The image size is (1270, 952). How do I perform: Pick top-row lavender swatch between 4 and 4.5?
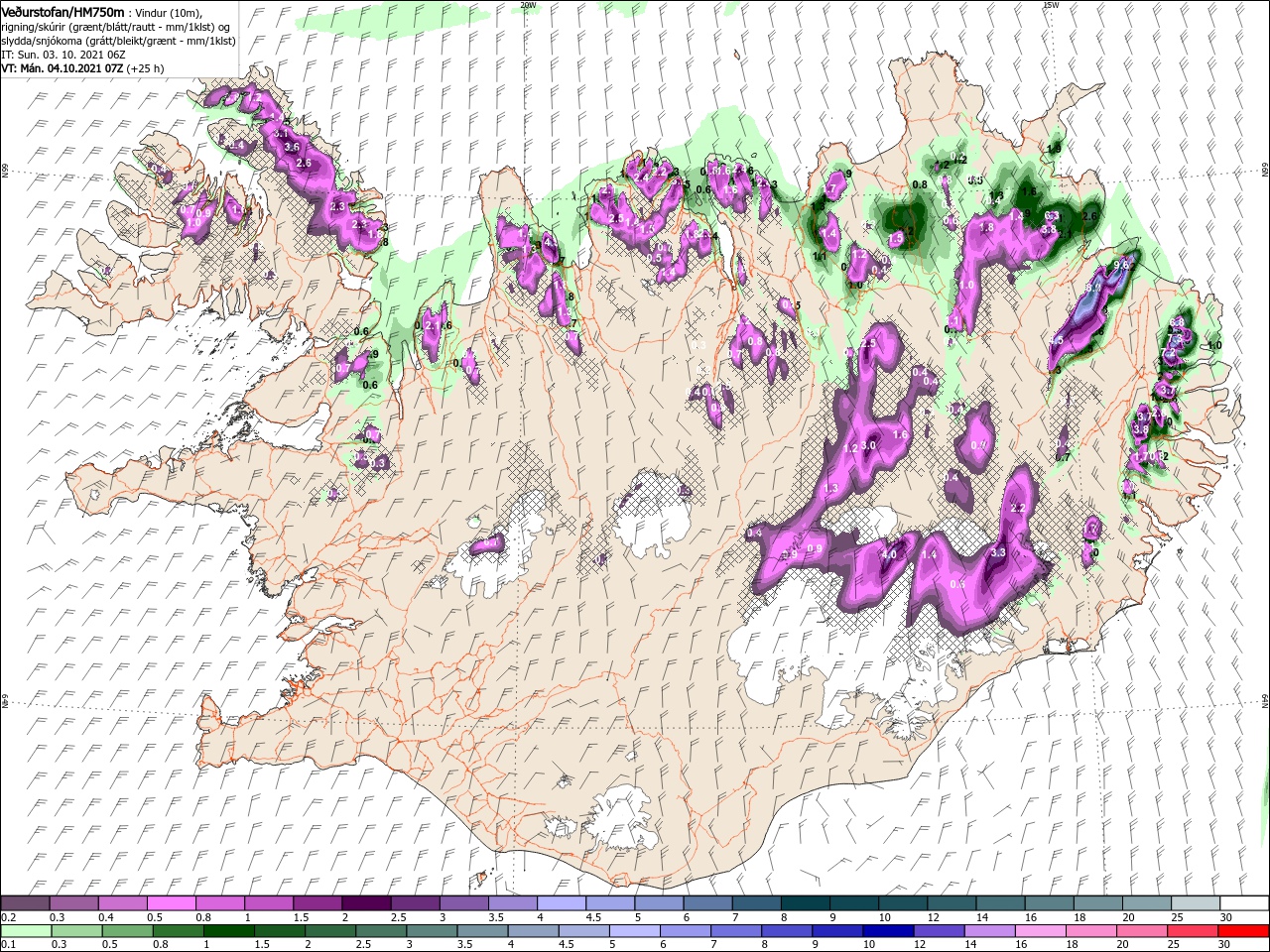[x=562, y=903]
